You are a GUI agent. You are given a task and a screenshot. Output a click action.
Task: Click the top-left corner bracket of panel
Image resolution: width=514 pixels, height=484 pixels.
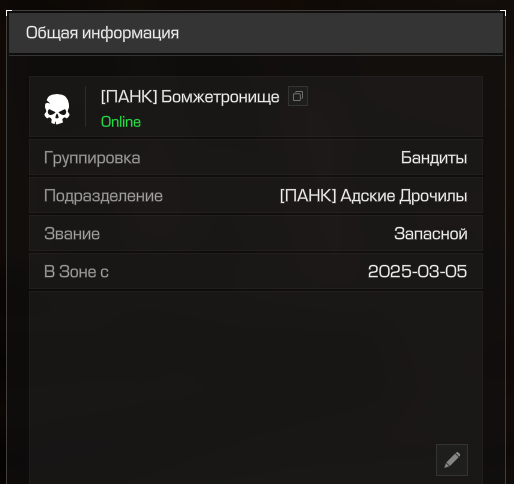[x=9, y=13]
